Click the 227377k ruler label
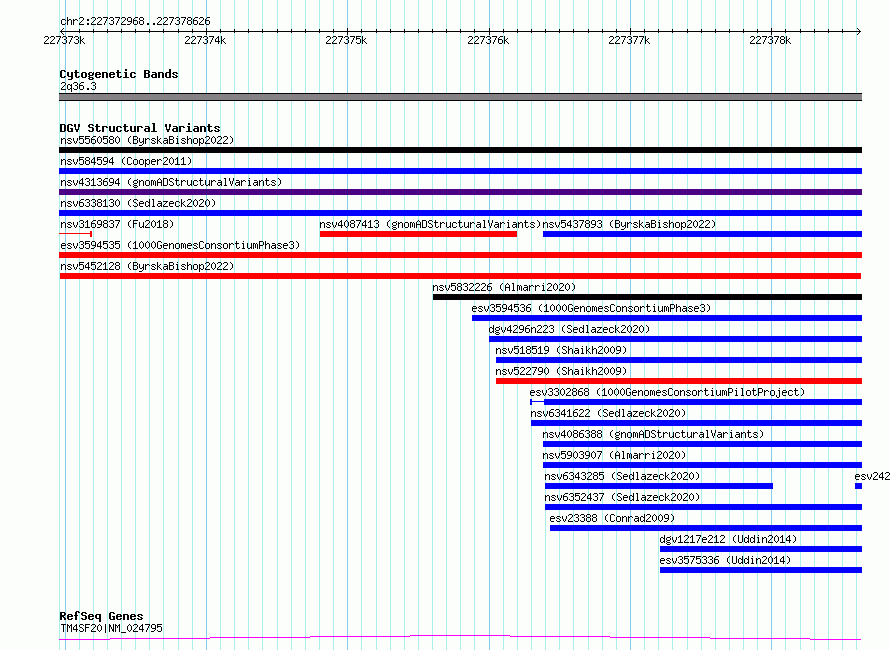The height and width of the screenshot is (650, 890). click(629, 40)
